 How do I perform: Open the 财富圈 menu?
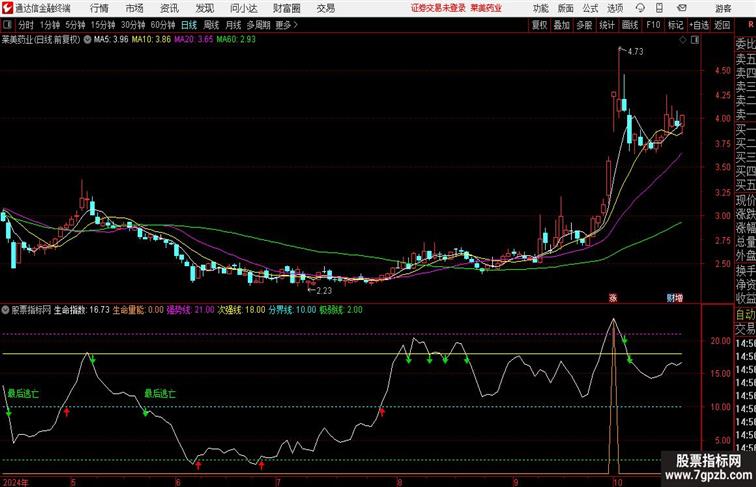pos(286,8)
